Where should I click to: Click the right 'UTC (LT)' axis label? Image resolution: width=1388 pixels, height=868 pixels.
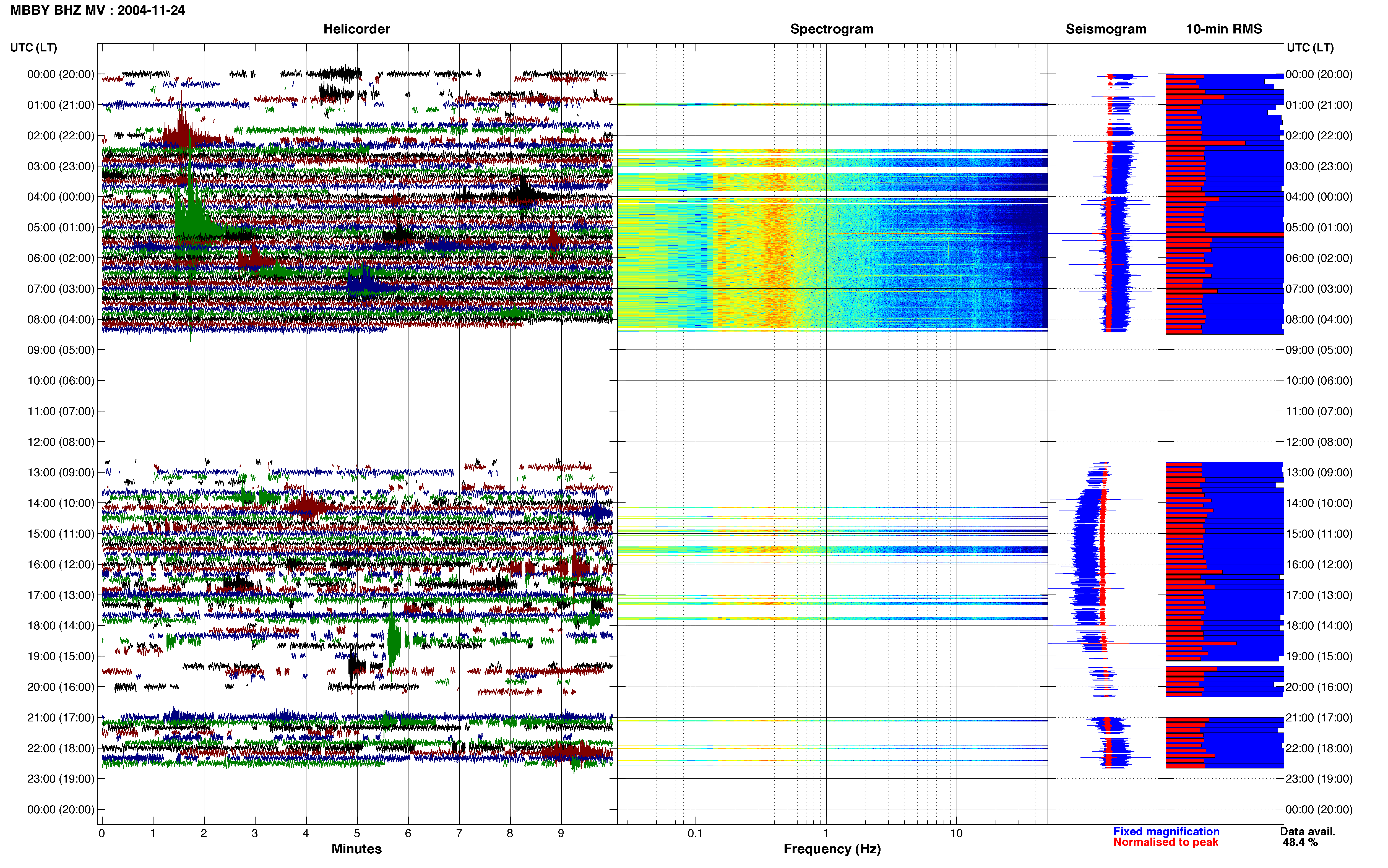click(x=1310, y=48)
